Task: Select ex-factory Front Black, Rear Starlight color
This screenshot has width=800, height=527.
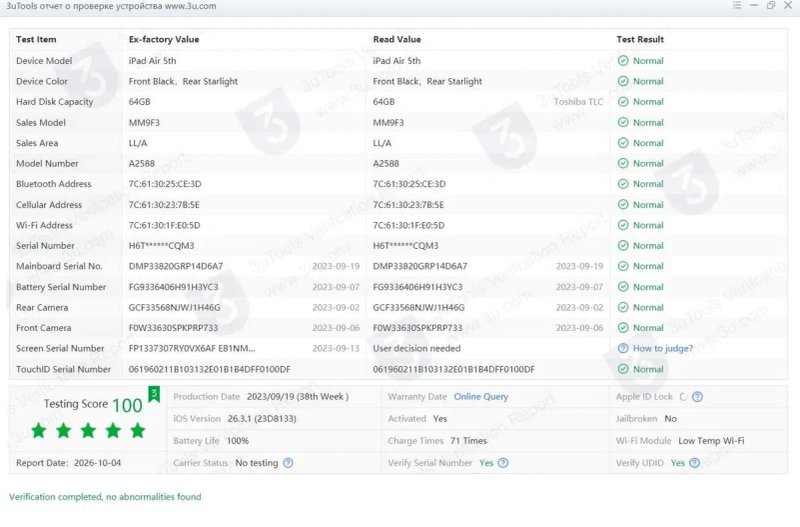Action: click(x=183, y=81)
